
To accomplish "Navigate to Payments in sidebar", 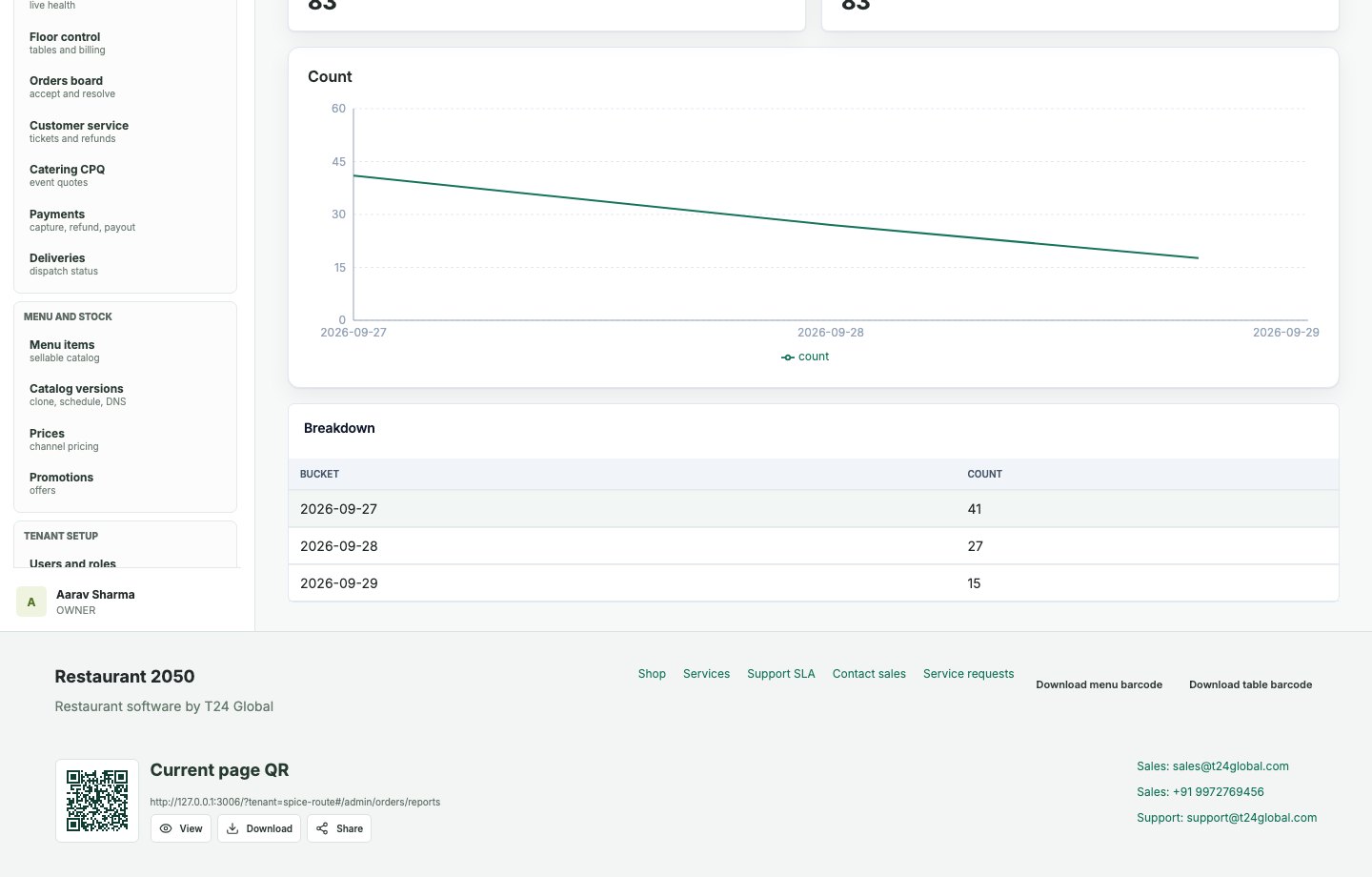I will click(x=125, y=220).
